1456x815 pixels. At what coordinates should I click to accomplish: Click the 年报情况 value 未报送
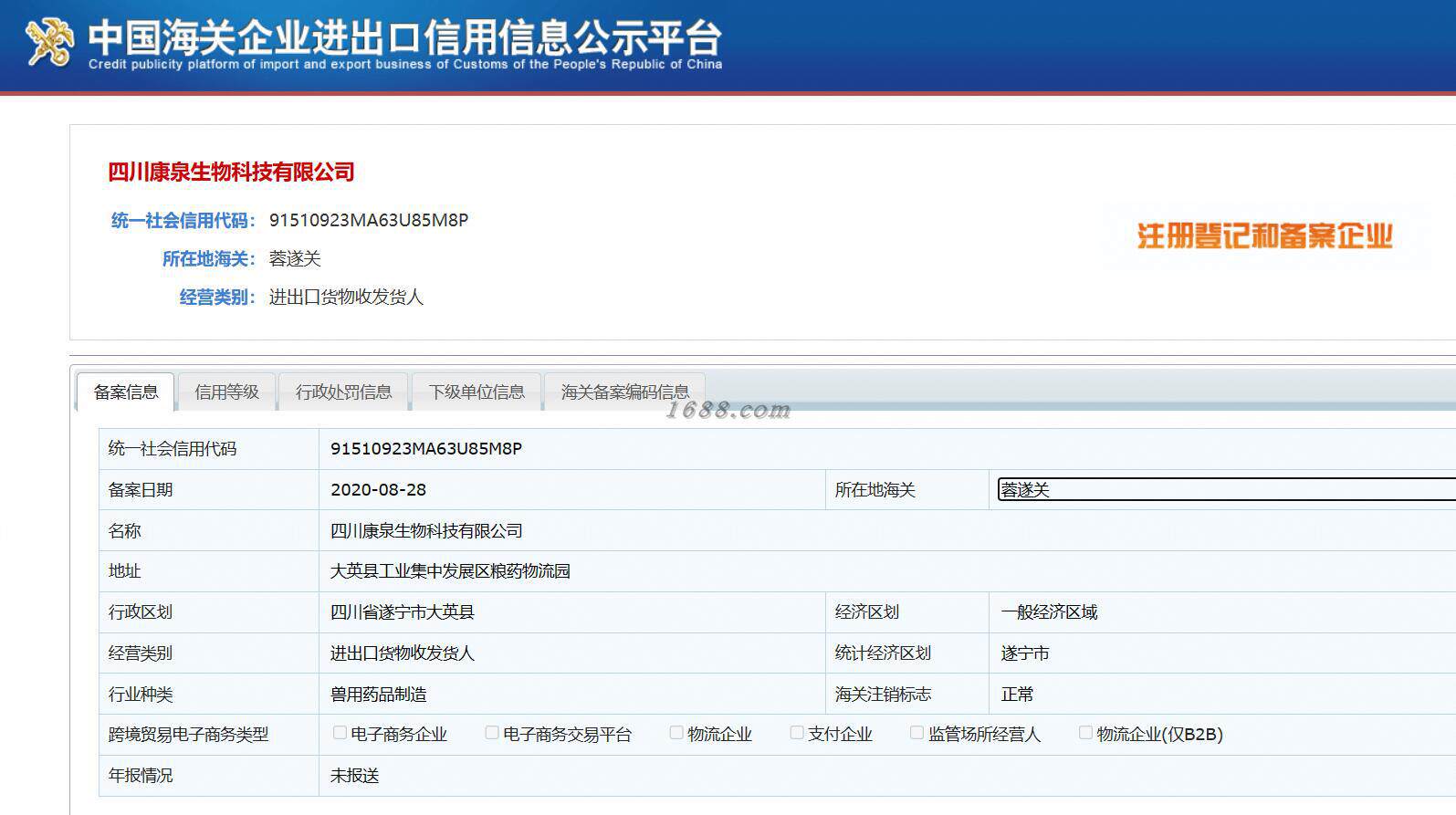click(354, 776)
